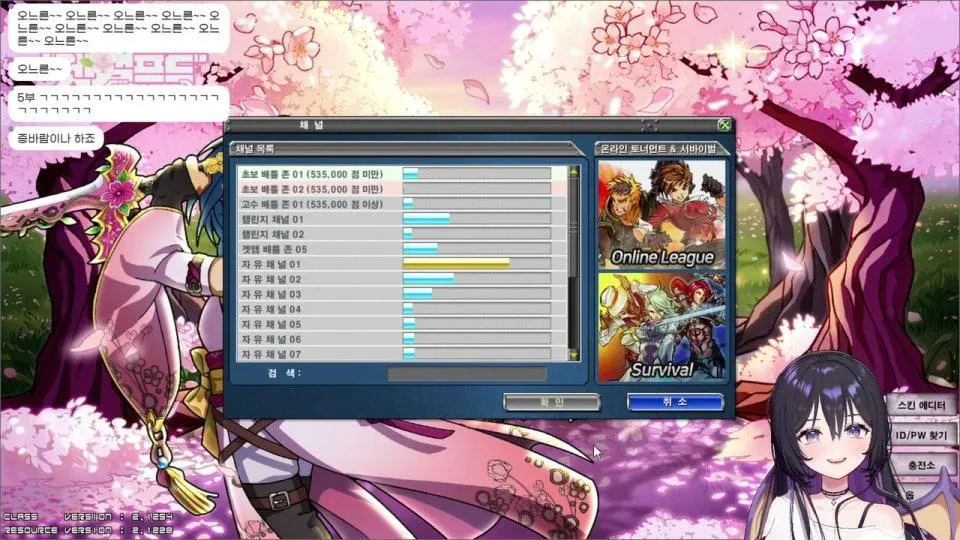Select 자 유 채 널 04 row
Image resolution: width=960 pixels, height=540 pixels.
tap(402, 309)
